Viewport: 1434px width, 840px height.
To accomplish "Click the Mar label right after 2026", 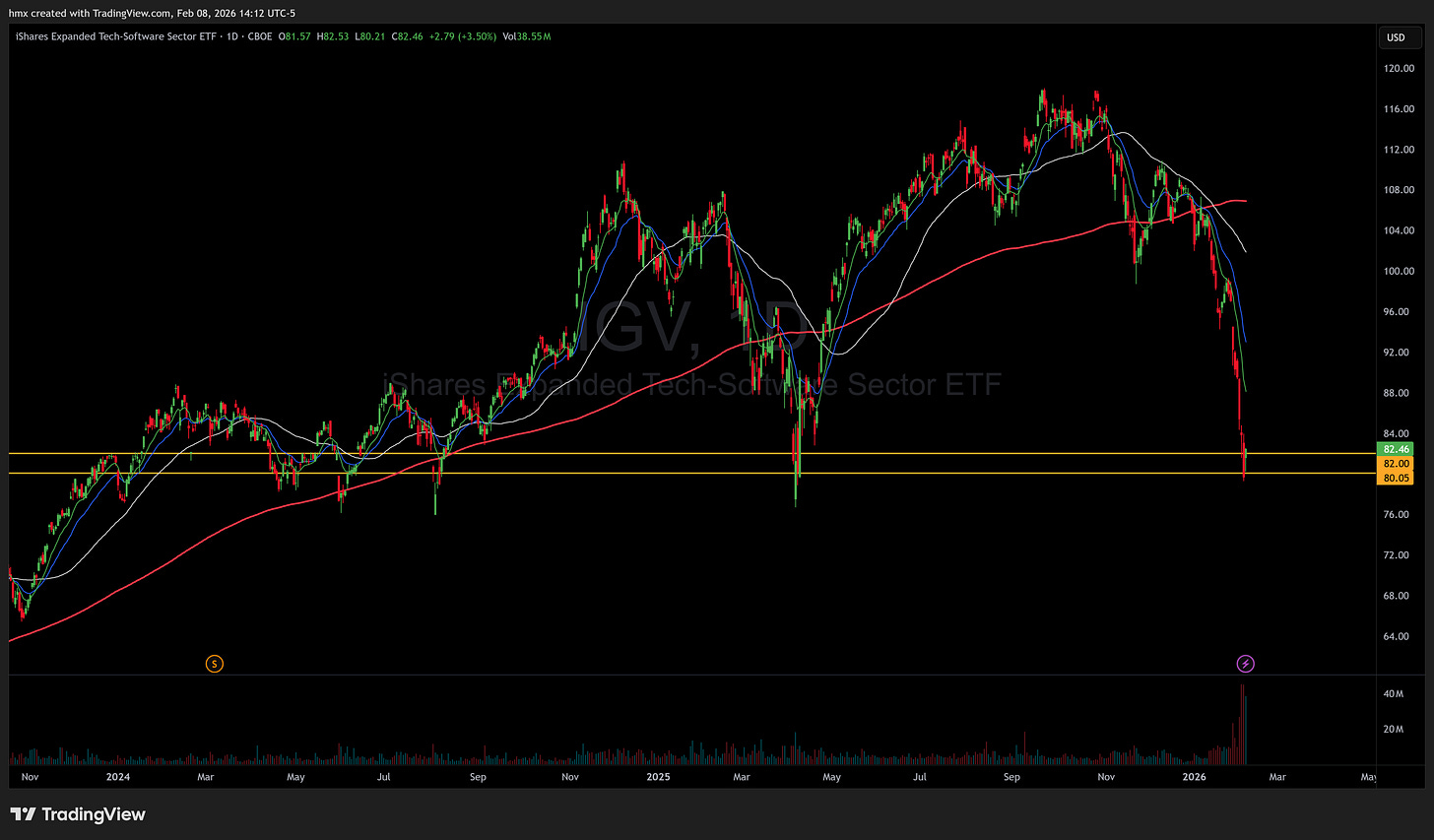I will (1276, 777).
